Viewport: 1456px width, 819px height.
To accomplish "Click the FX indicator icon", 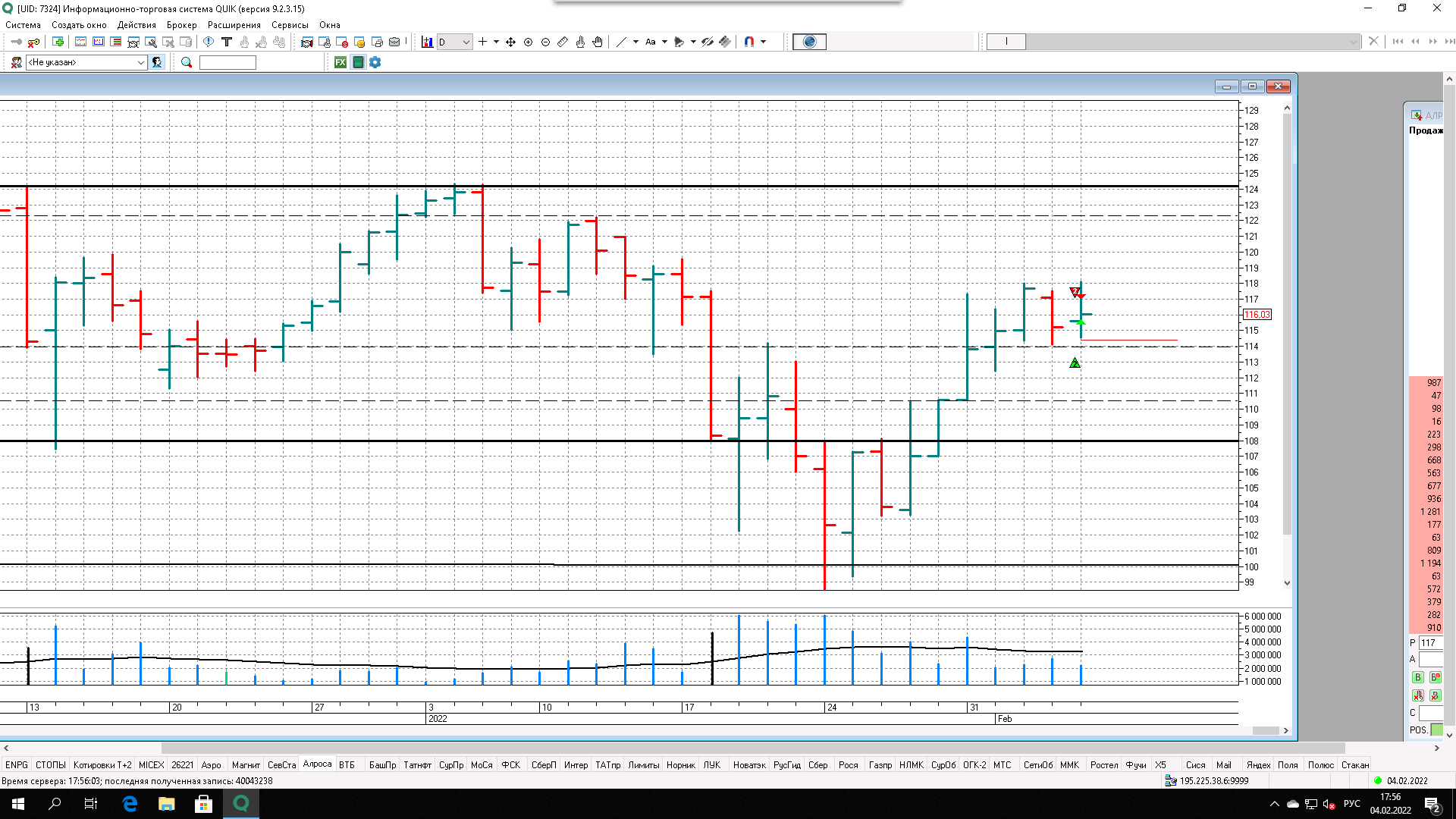I will click(340, 62).
